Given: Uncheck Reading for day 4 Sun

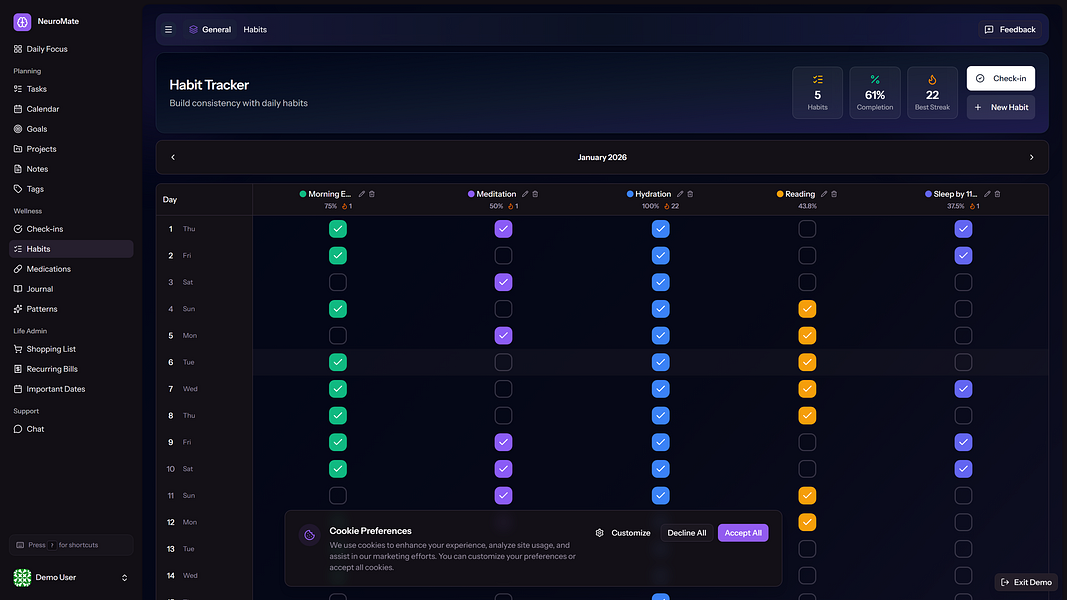Looking at the screenshot, I should [807, 309].
